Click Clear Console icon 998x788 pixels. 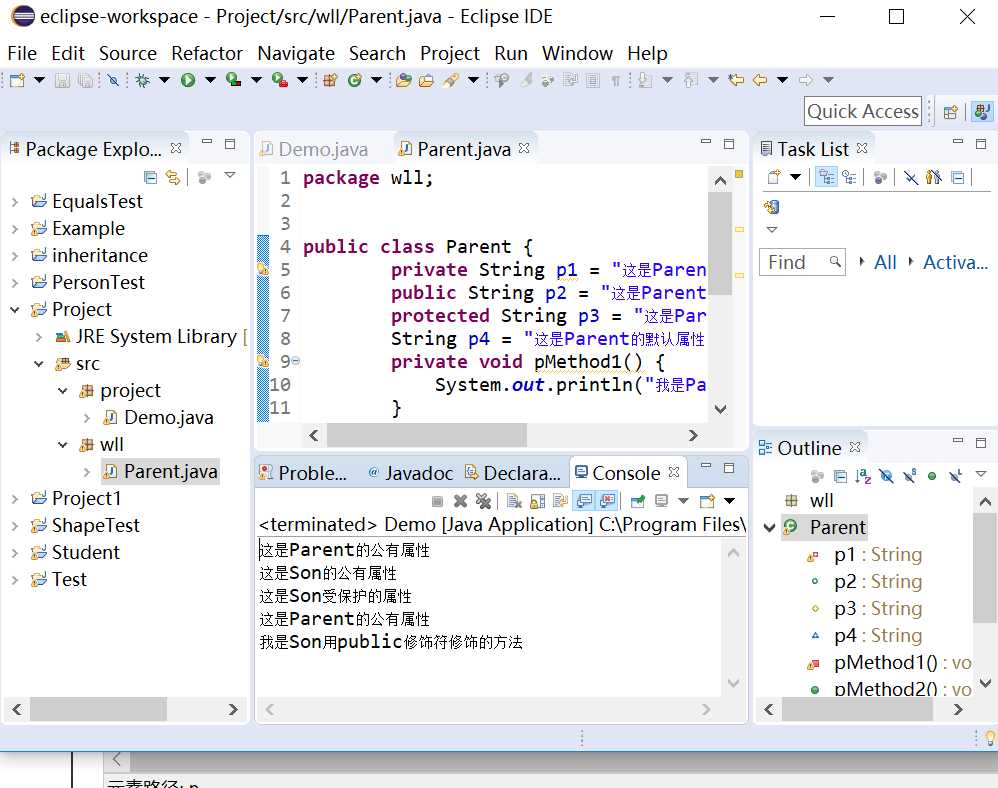[513, 501]
